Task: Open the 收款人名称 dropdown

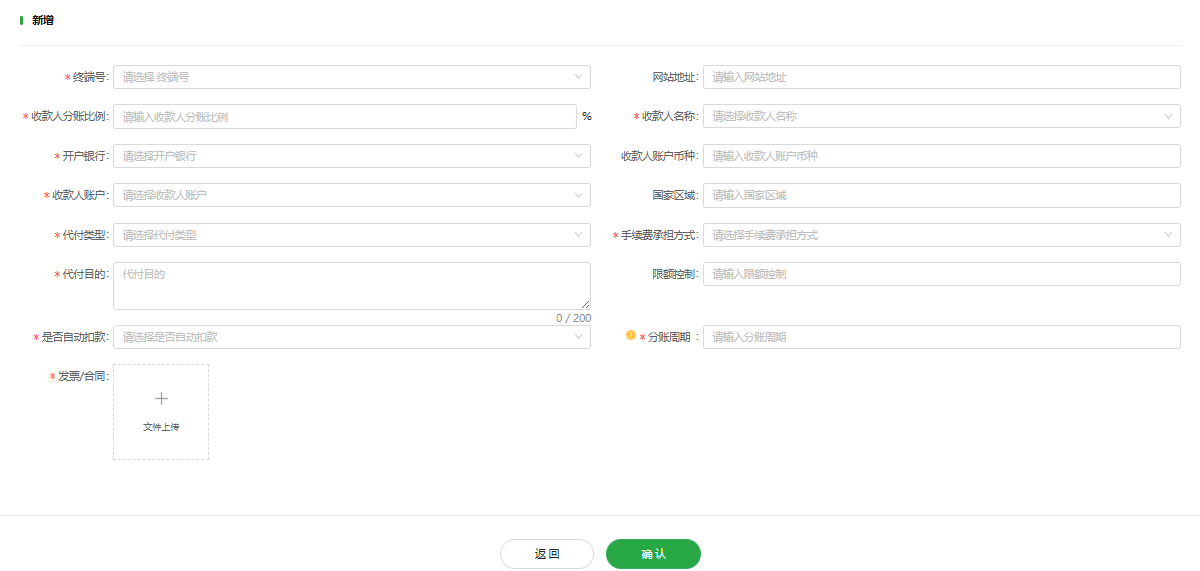Action: point(942,116)
